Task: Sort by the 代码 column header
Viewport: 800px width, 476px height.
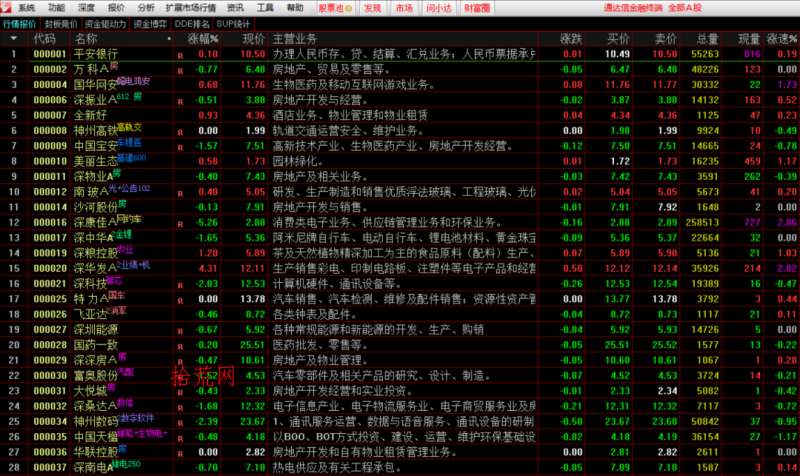Action: [44, 39]
